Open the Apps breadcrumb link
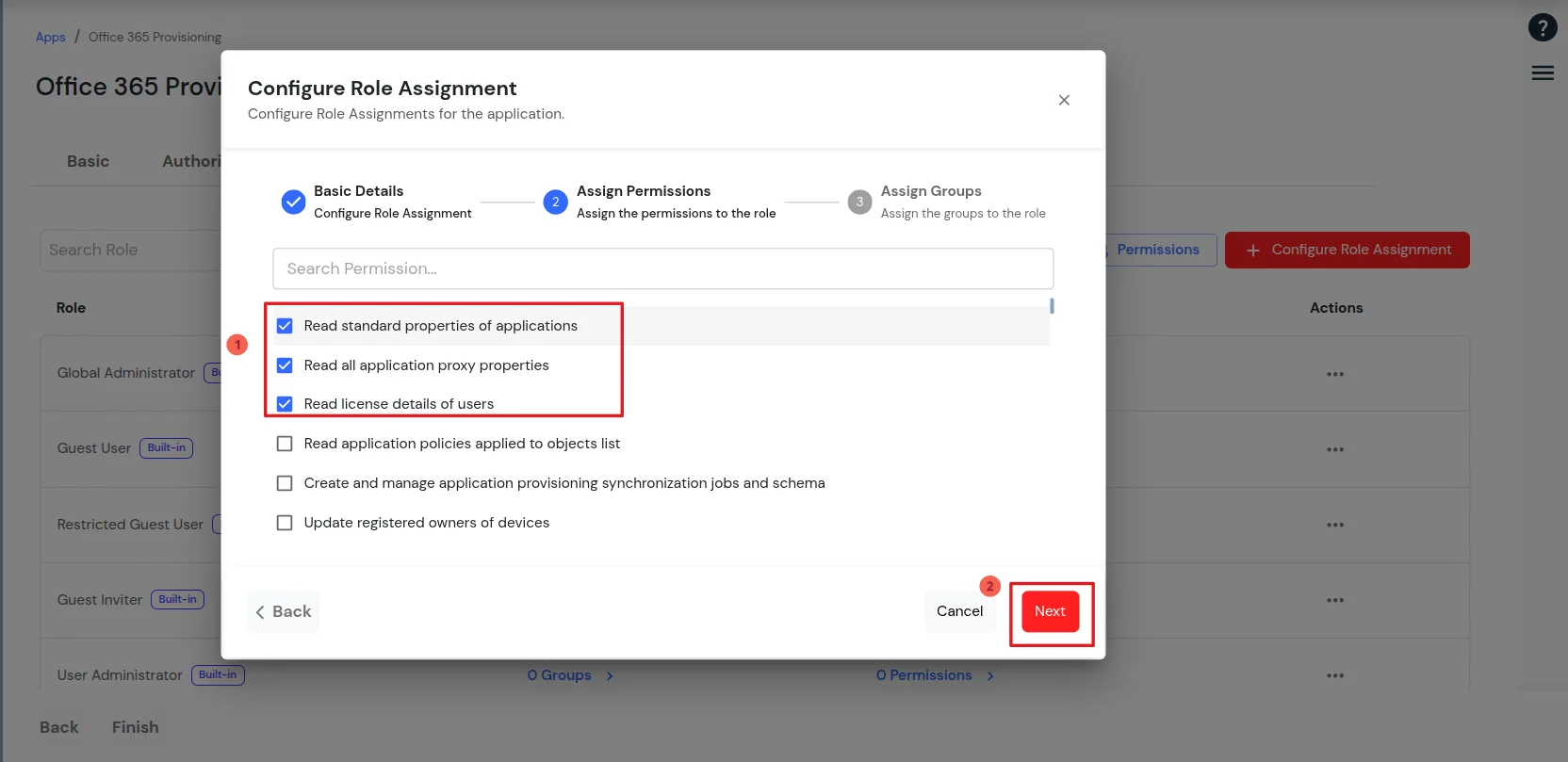 [x=51, y=37]
